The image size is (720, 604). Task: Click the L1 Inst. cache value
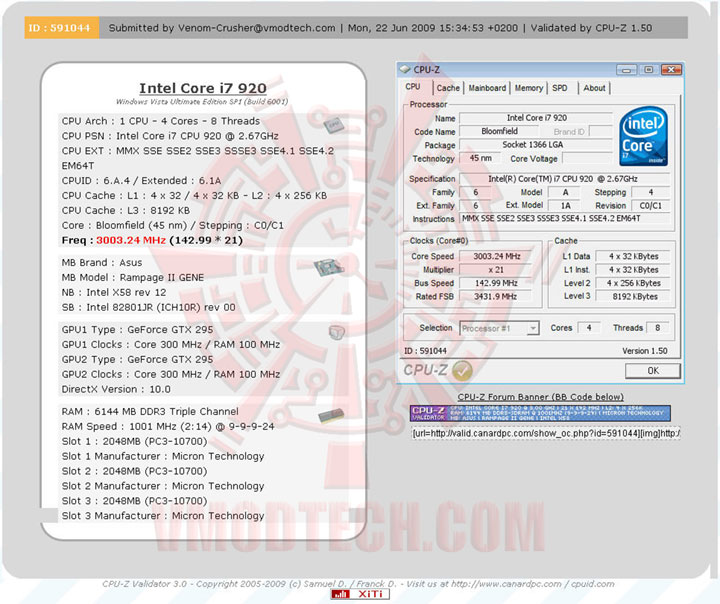pos(633,270)
